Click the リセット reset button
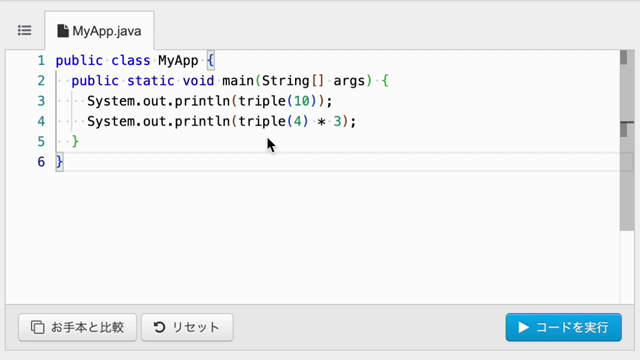The height and width of the screenshot is (360, 640). click(x=187, y=327)
